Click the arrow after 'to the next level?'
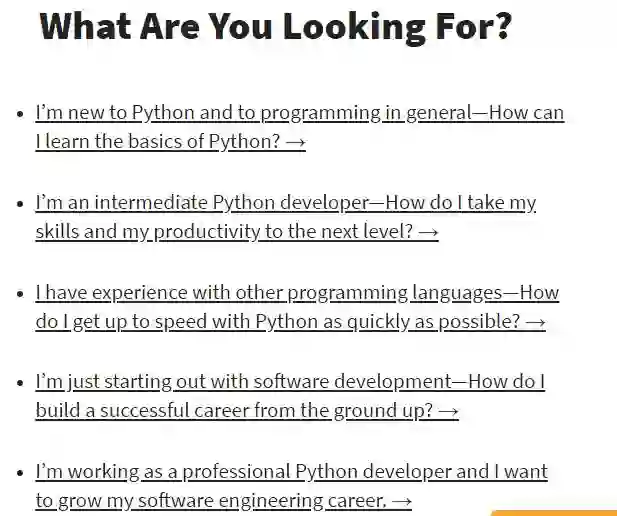 428,232
